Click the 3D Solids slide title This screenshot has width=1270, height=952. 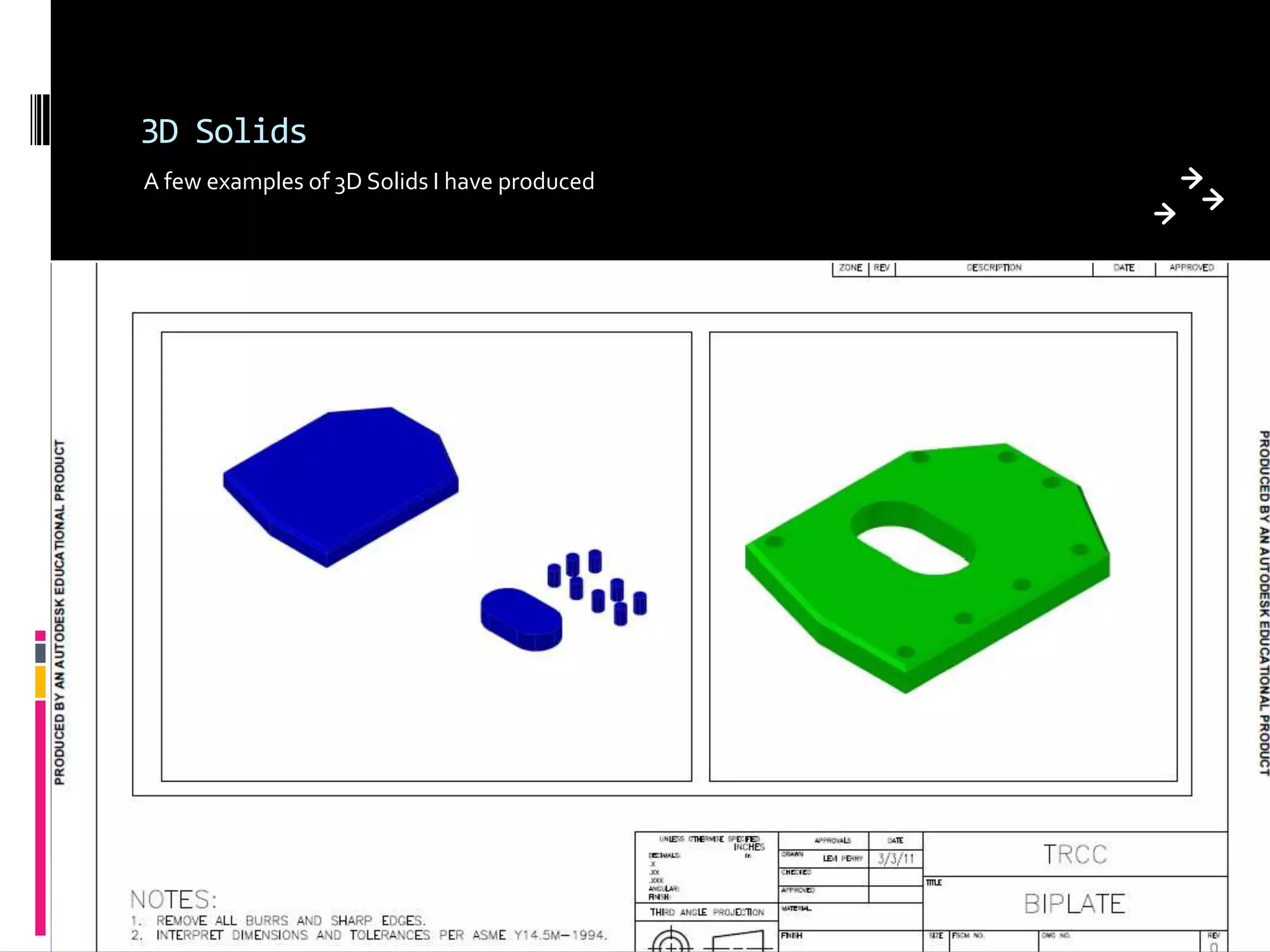(x=224, y=131)
